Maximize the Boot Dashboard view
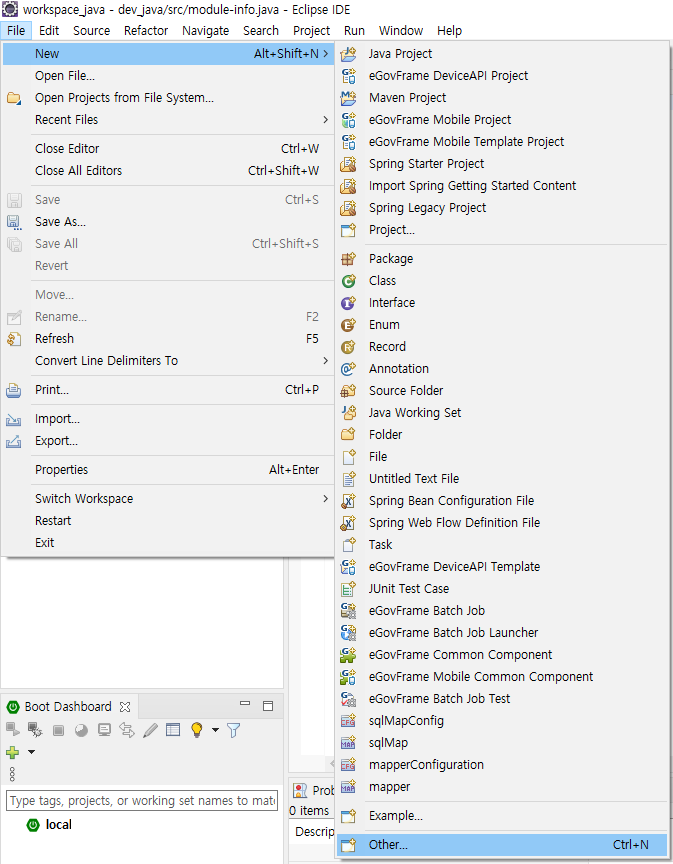Screen dimensions: 673x864 click(x=268, y=706)
